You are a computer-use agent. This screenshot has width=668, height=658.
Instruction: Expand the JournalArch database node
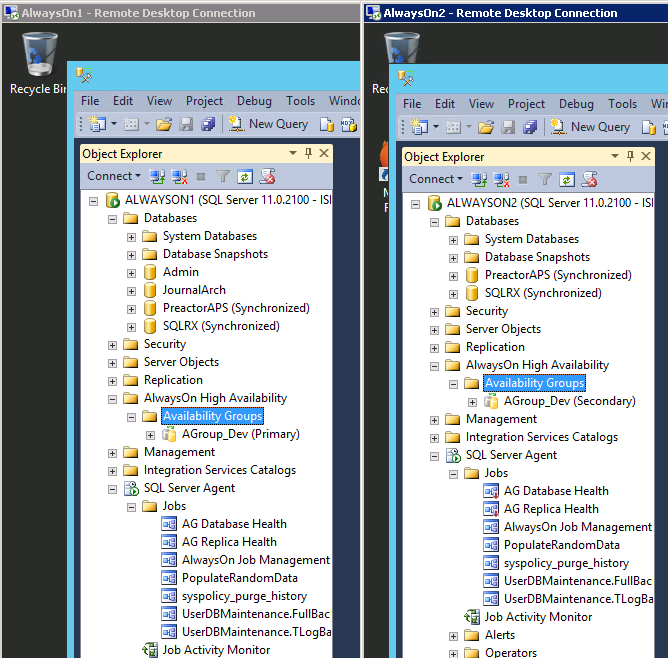coord(131,291)
